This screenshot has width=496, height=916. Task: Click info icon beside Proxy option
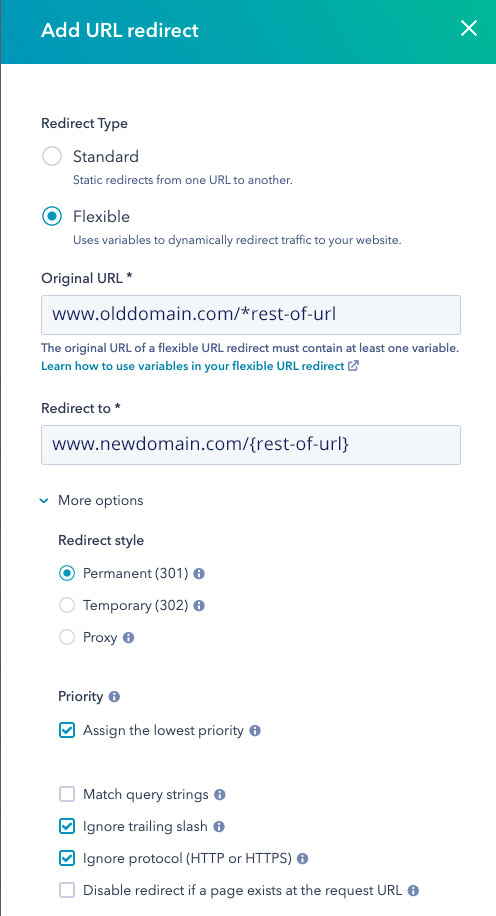pyautogui.click(x=129, y=637)
